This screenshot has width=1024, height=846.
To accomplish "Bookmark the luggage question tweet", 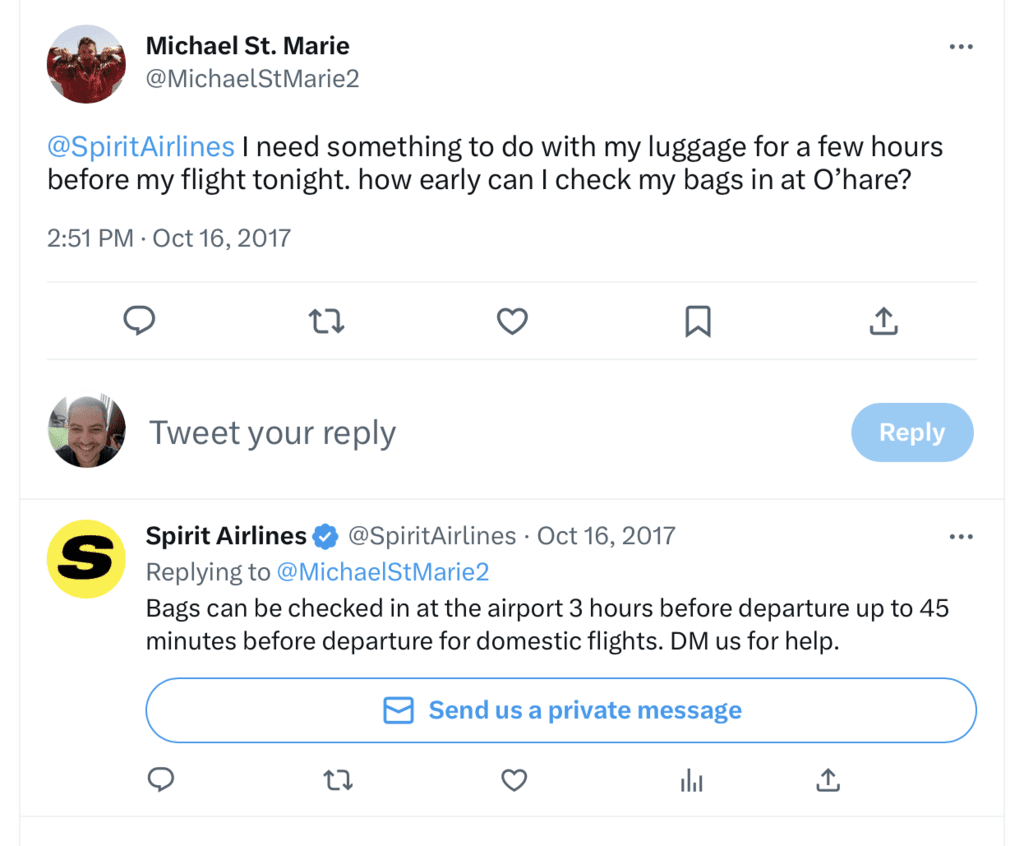I will point(698,321).
